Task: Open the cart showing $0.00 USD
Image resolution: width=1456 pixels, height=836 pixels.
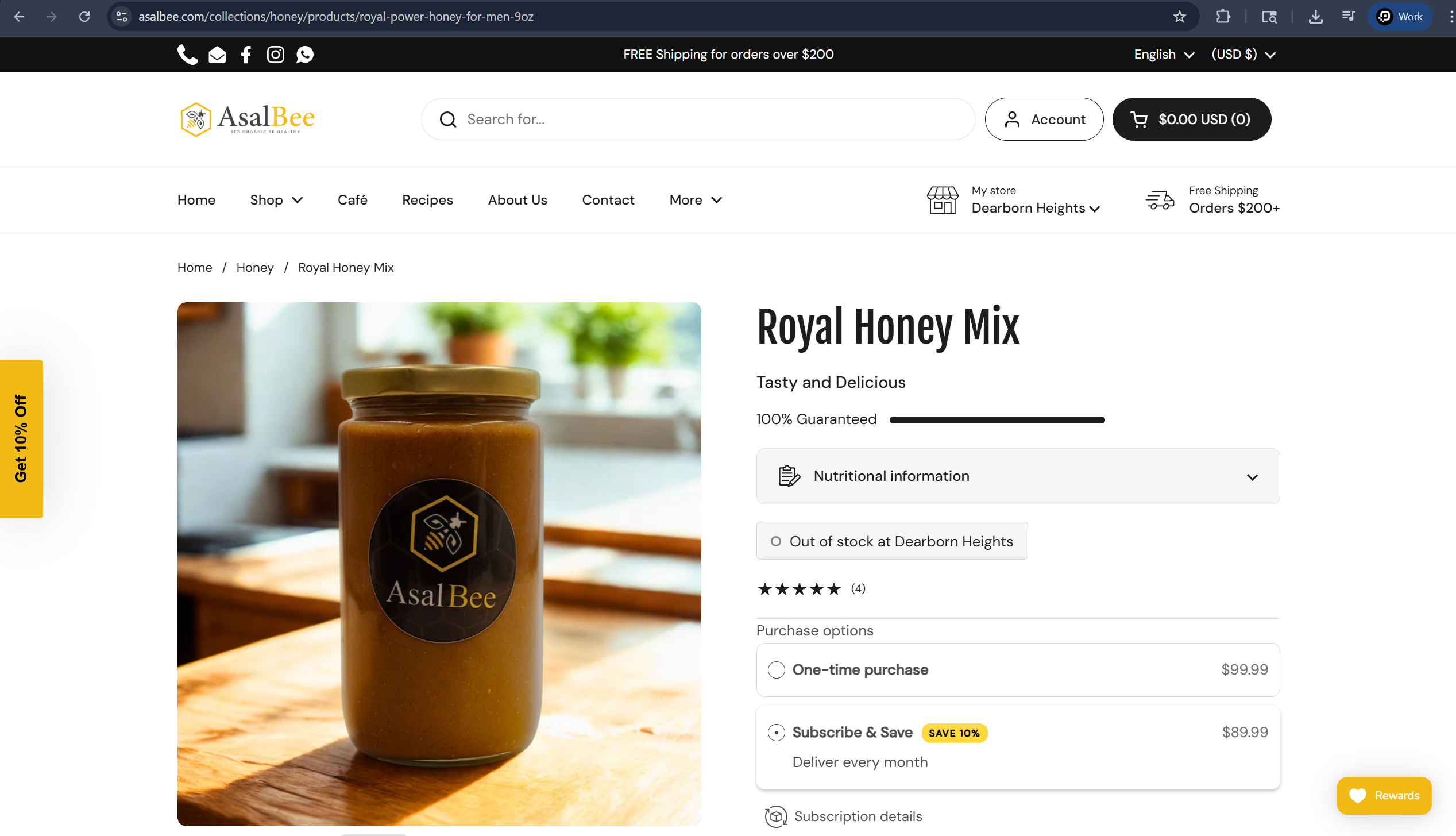Action: (x=1192, y=120)
